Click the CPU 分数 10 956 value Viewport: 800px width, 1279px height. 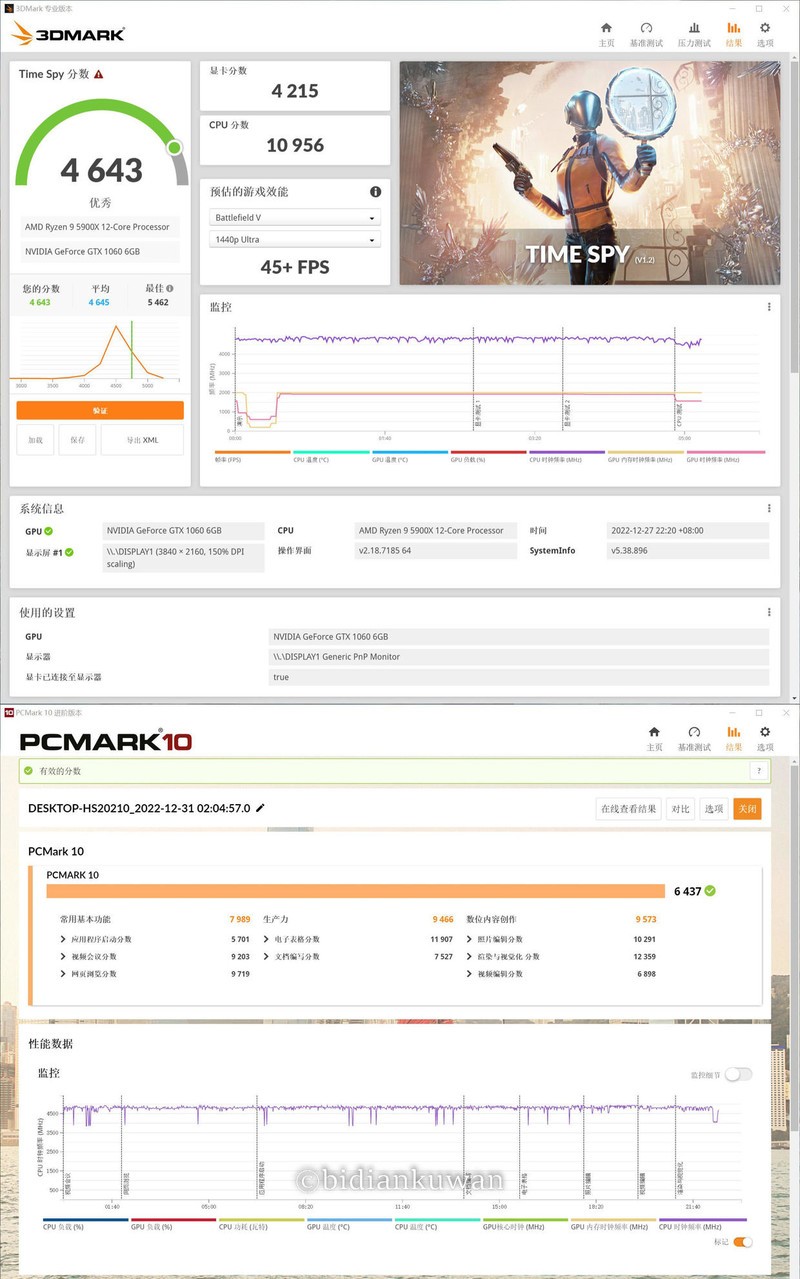click(295, 145)
